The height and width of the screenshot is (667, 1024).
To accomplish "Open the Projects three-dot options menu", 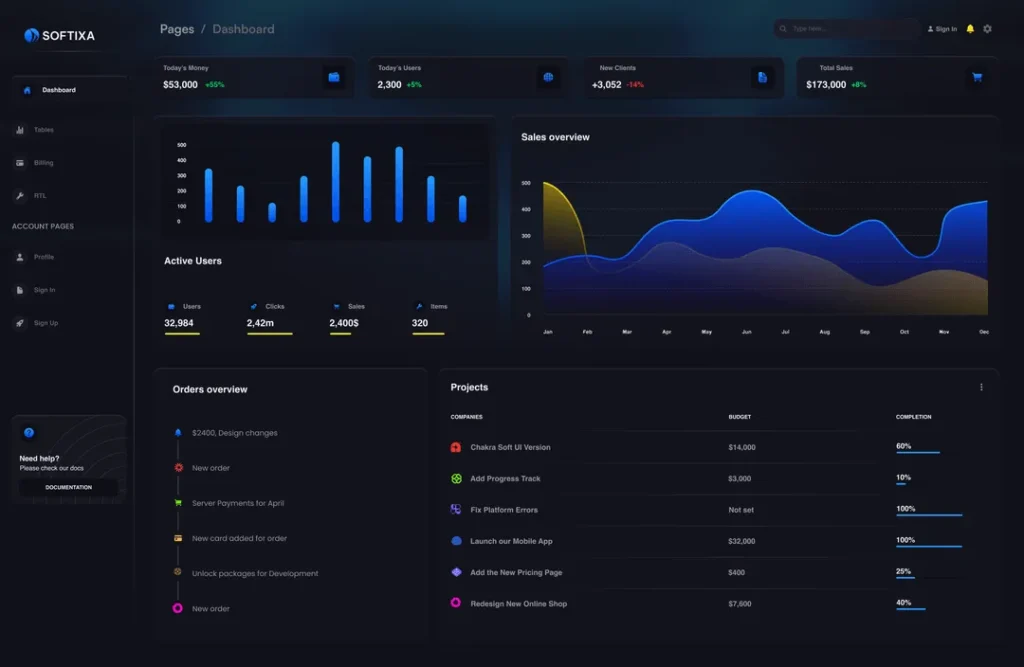I will [981, 387].
